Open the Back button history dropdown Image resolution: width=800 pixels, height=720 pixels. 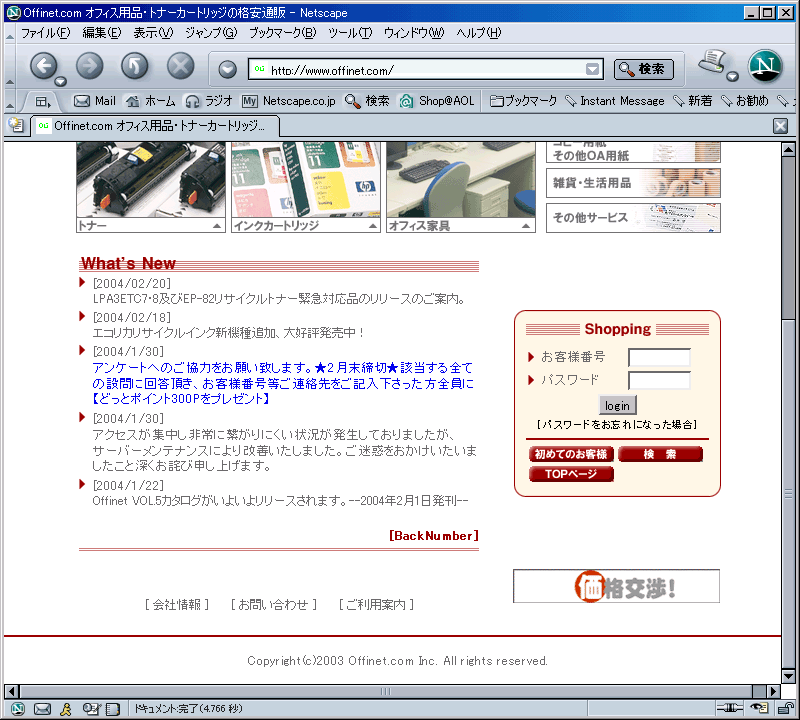(61, 81)
